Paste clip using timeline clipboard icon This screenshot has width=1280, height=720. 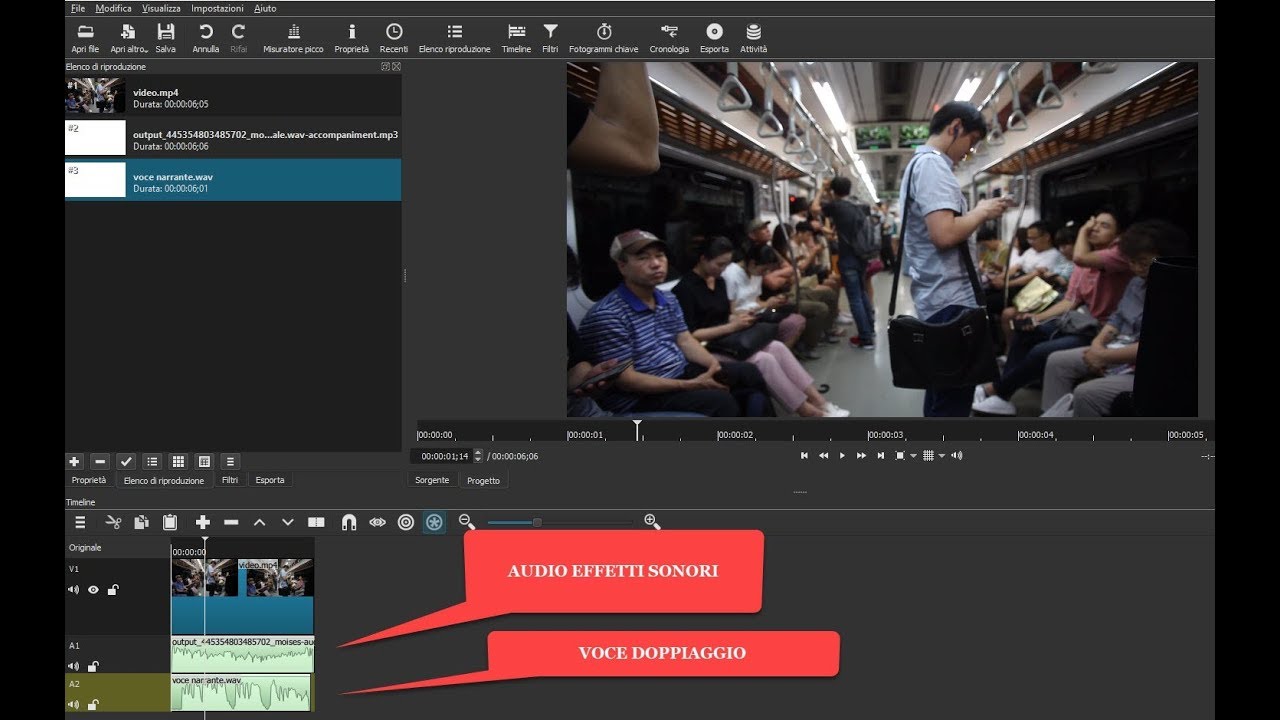pos(170,522)
